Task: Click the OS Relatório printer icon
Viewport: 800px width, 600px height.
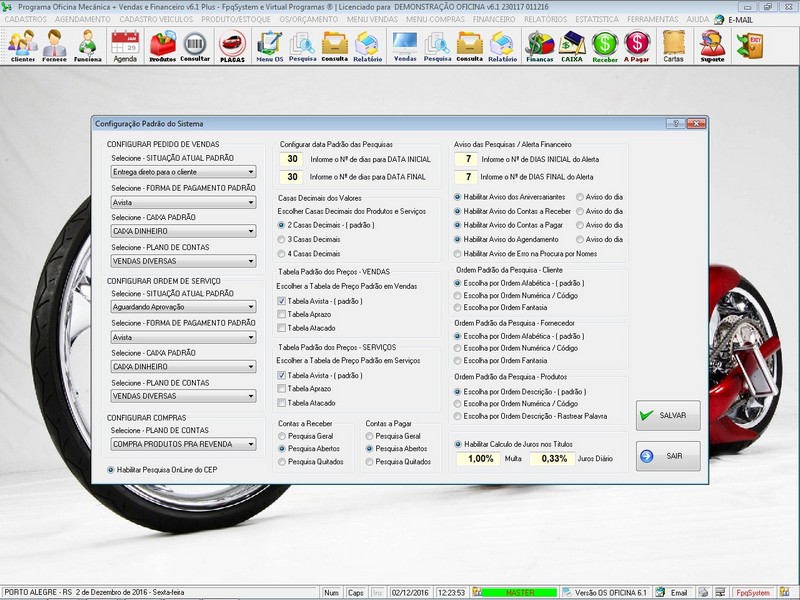Action: tap(367, 45)
